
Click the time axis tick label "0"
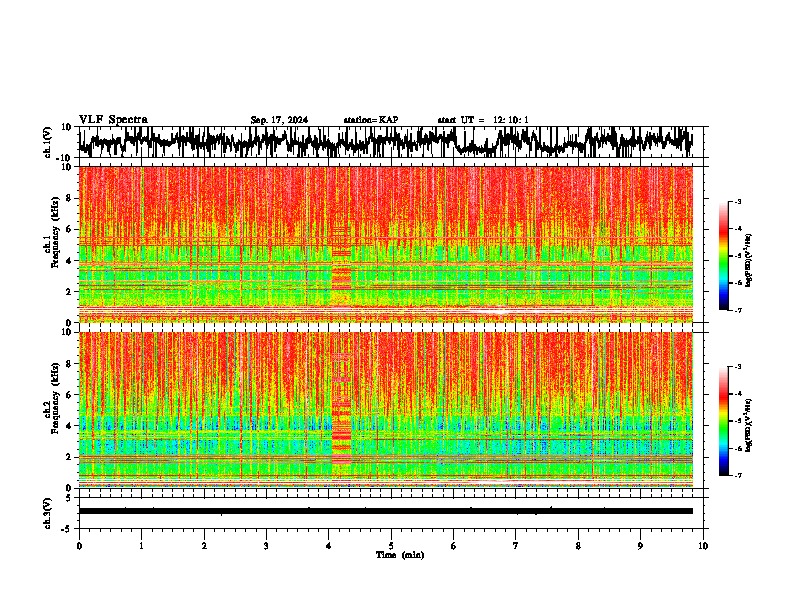click(x=79, y=546)
